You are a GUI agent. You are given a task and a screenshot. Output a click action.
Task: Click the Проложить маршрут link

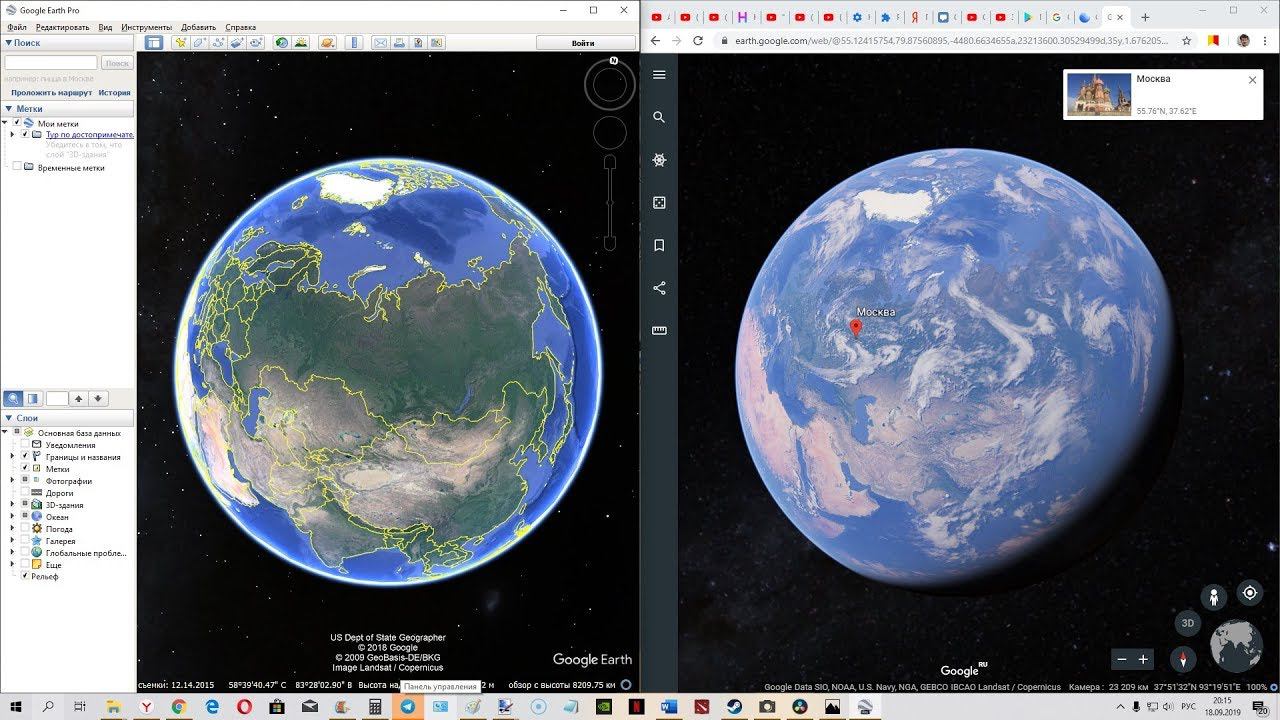51,92
